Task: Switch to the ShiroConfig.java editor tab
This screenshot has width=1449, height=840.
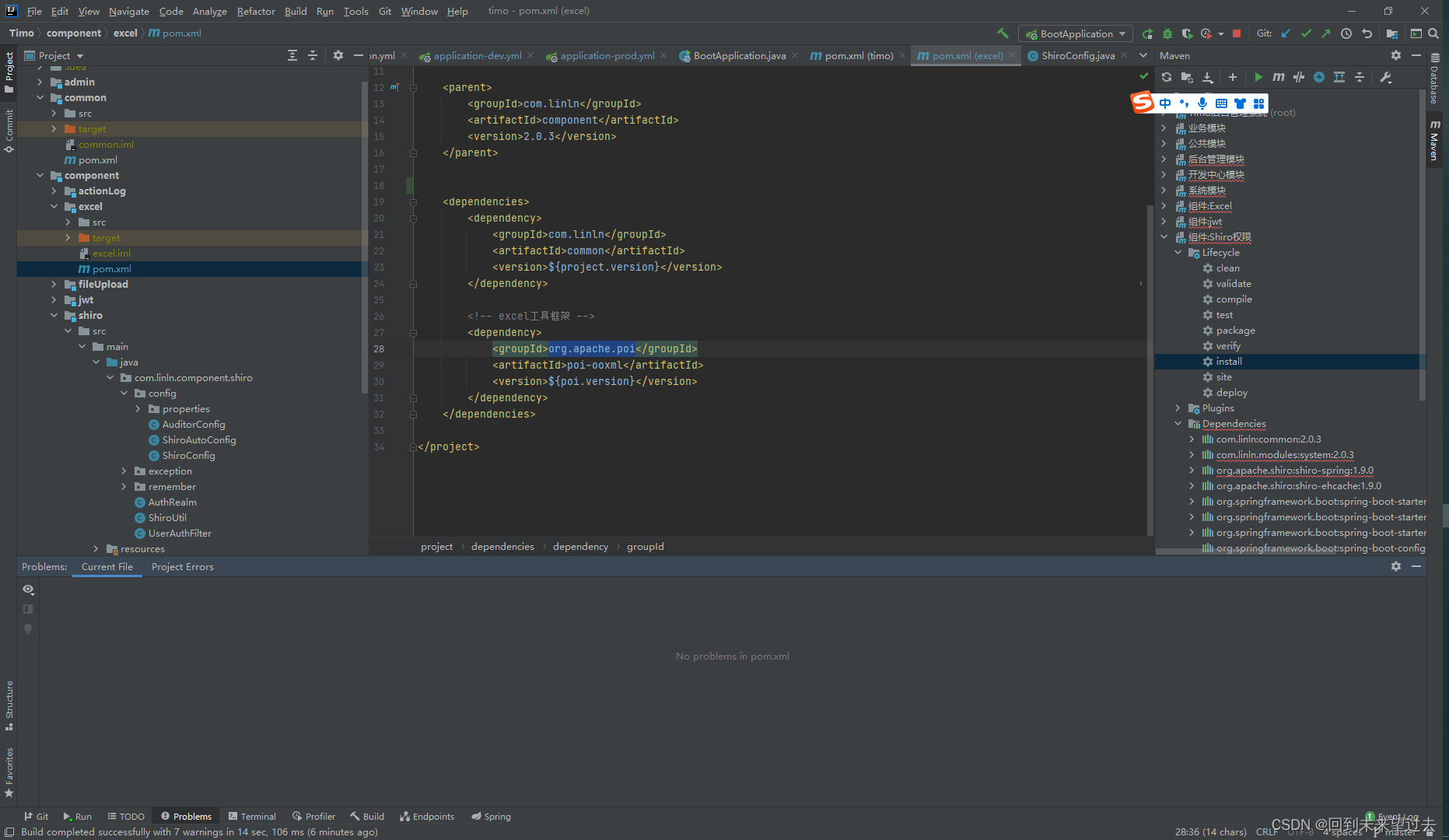Action: (1077, 55)
